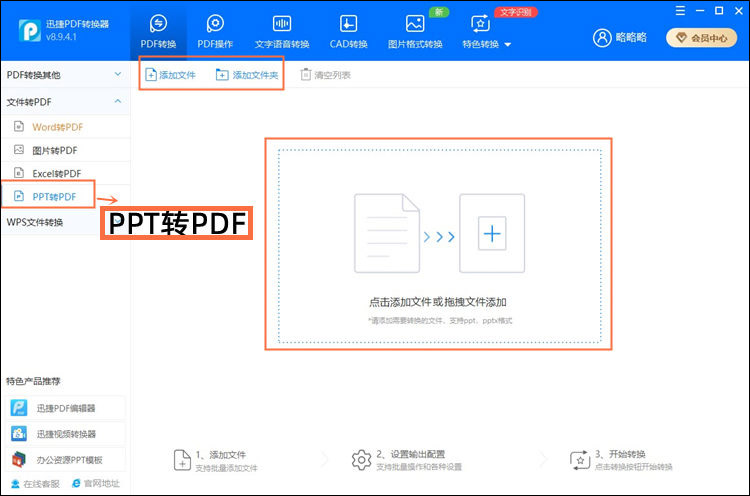Maximize the application window
This screenshot has height=496, width=750.
click(x=719, y=11)
